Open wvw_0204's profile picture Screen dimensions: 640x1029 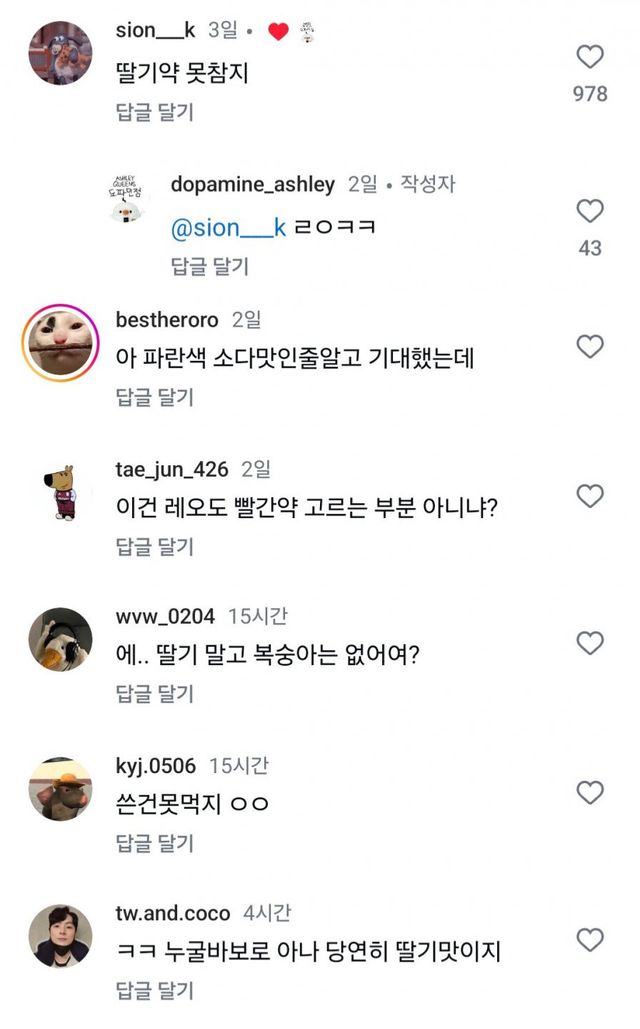(x=60, y=640)
